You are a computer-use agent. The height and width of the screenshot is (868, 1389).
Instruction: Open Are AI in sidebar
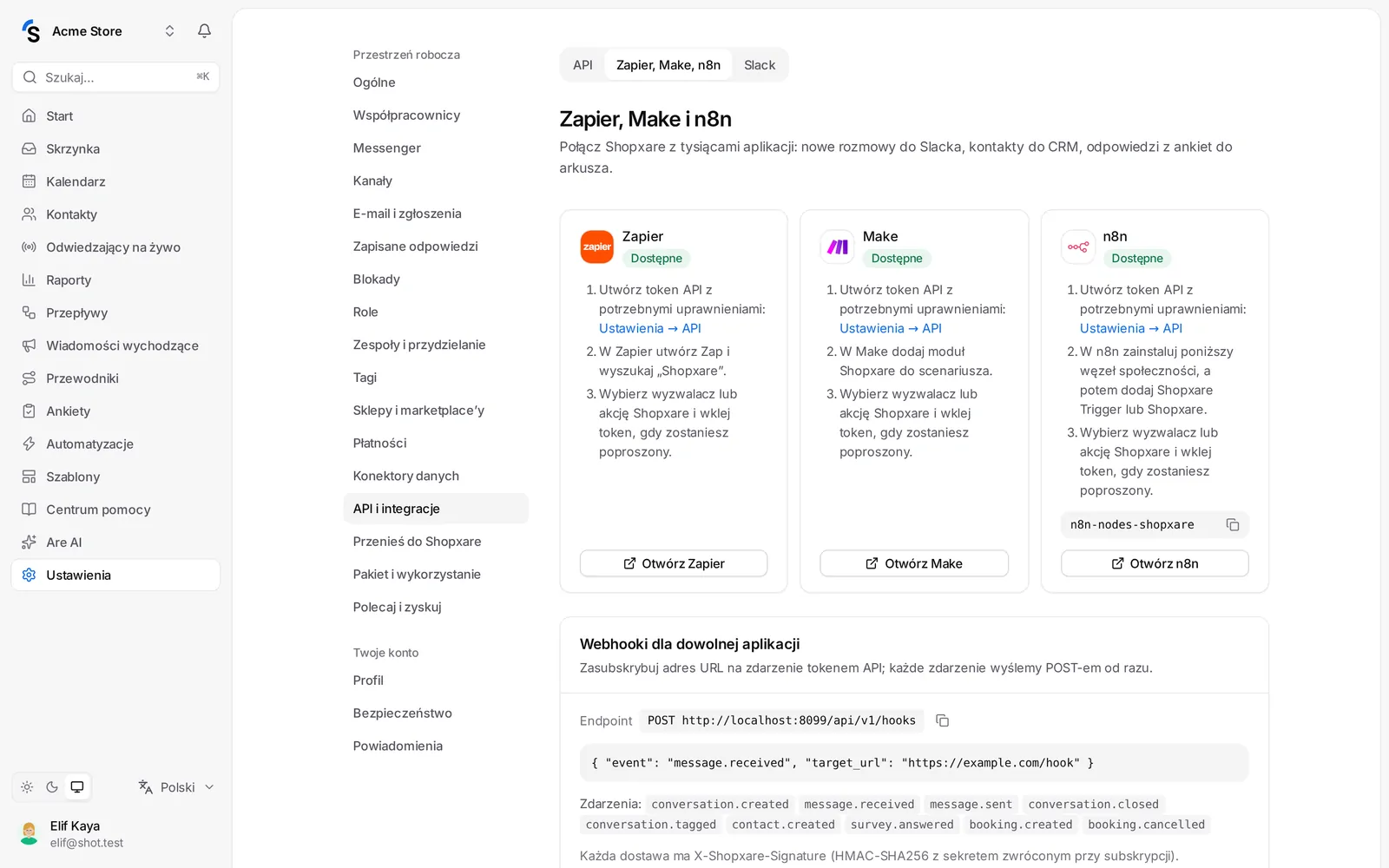(115, 542)
